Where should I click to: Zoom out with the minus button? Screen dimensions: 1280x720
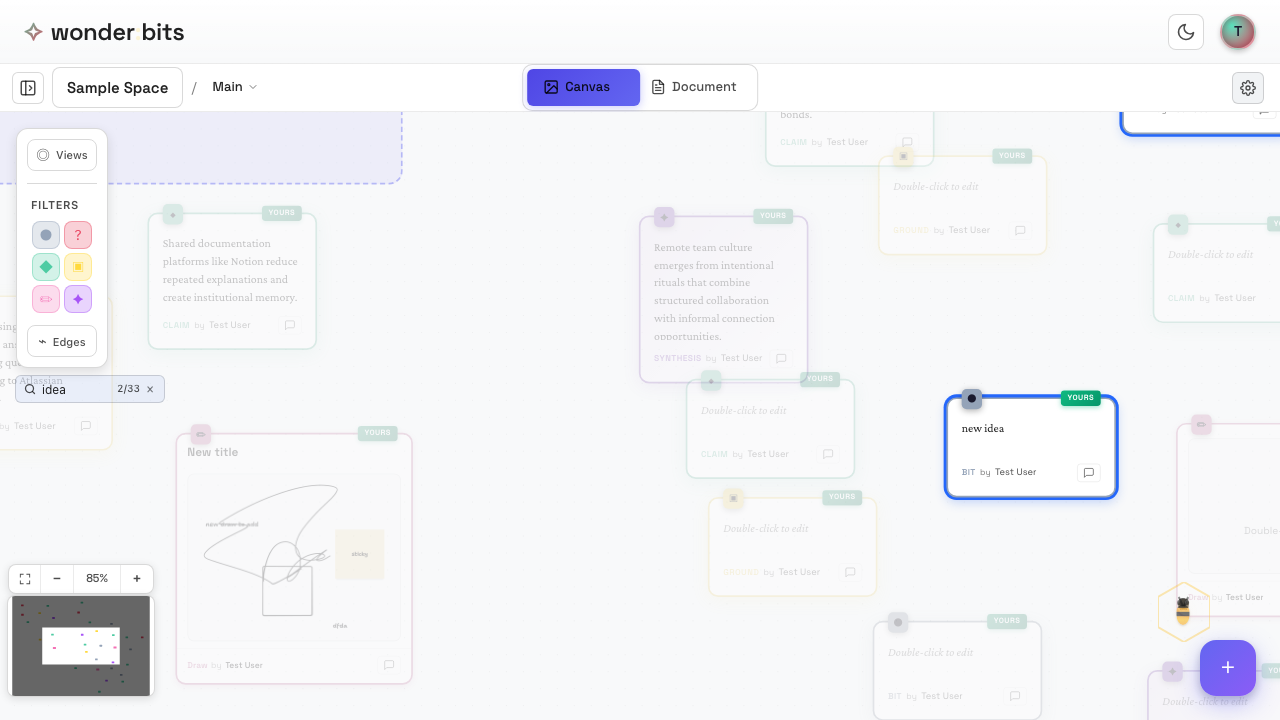pyautogui.click(x=57, y=579)
